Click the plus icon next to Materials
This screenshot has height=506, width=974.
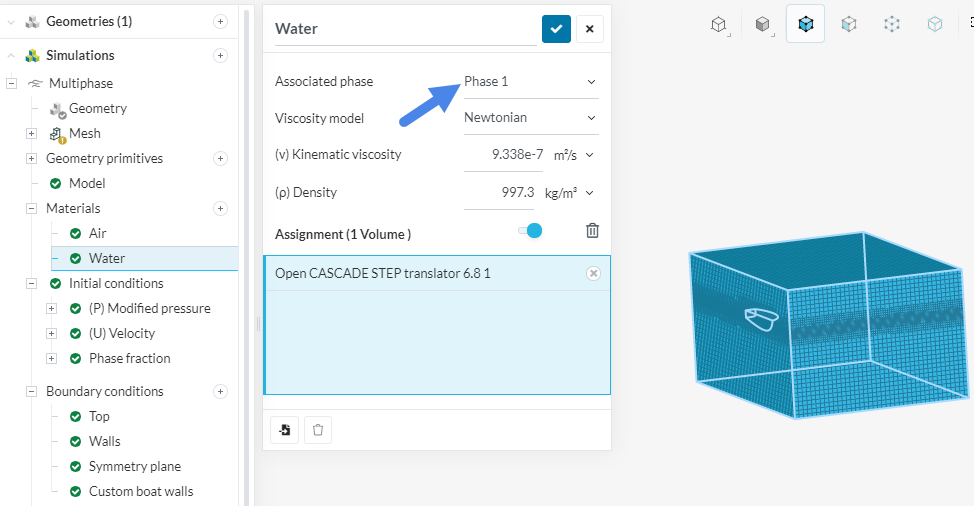[x=220, y=208]
